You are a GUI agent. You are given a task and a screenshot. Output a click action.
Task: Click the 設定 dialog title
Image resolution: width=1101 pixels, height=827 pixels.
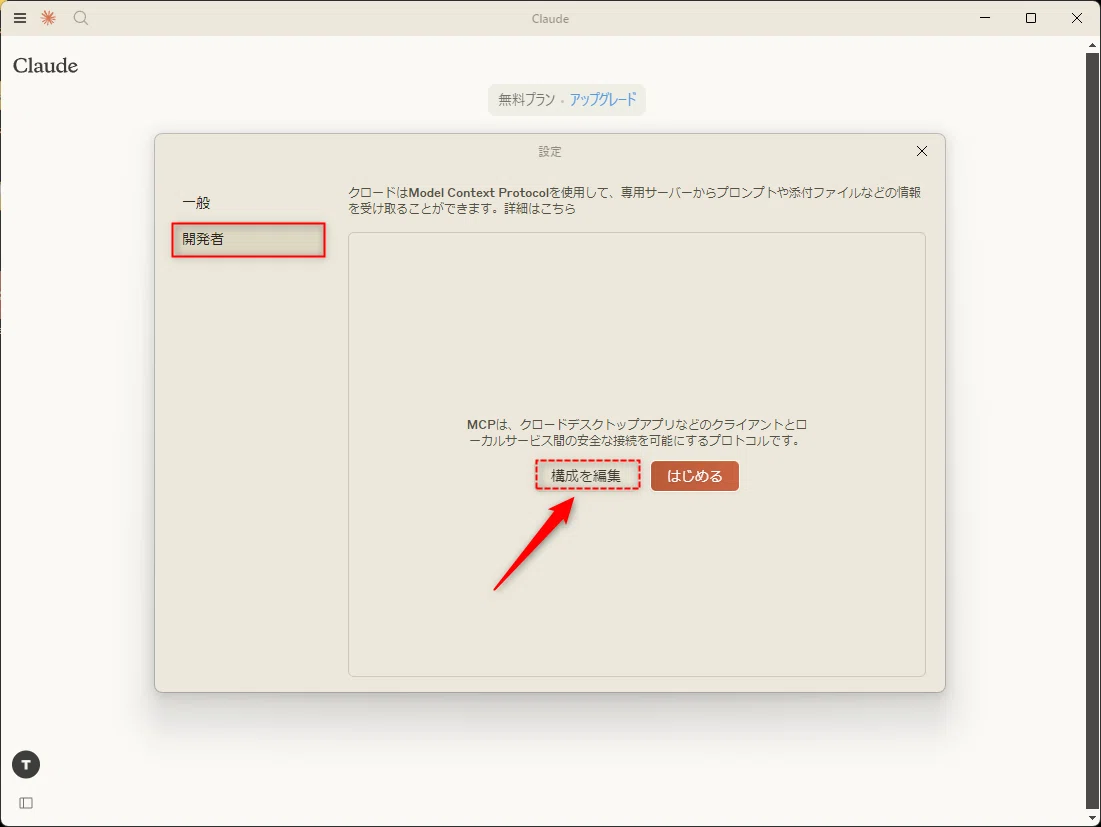(550, 152)
